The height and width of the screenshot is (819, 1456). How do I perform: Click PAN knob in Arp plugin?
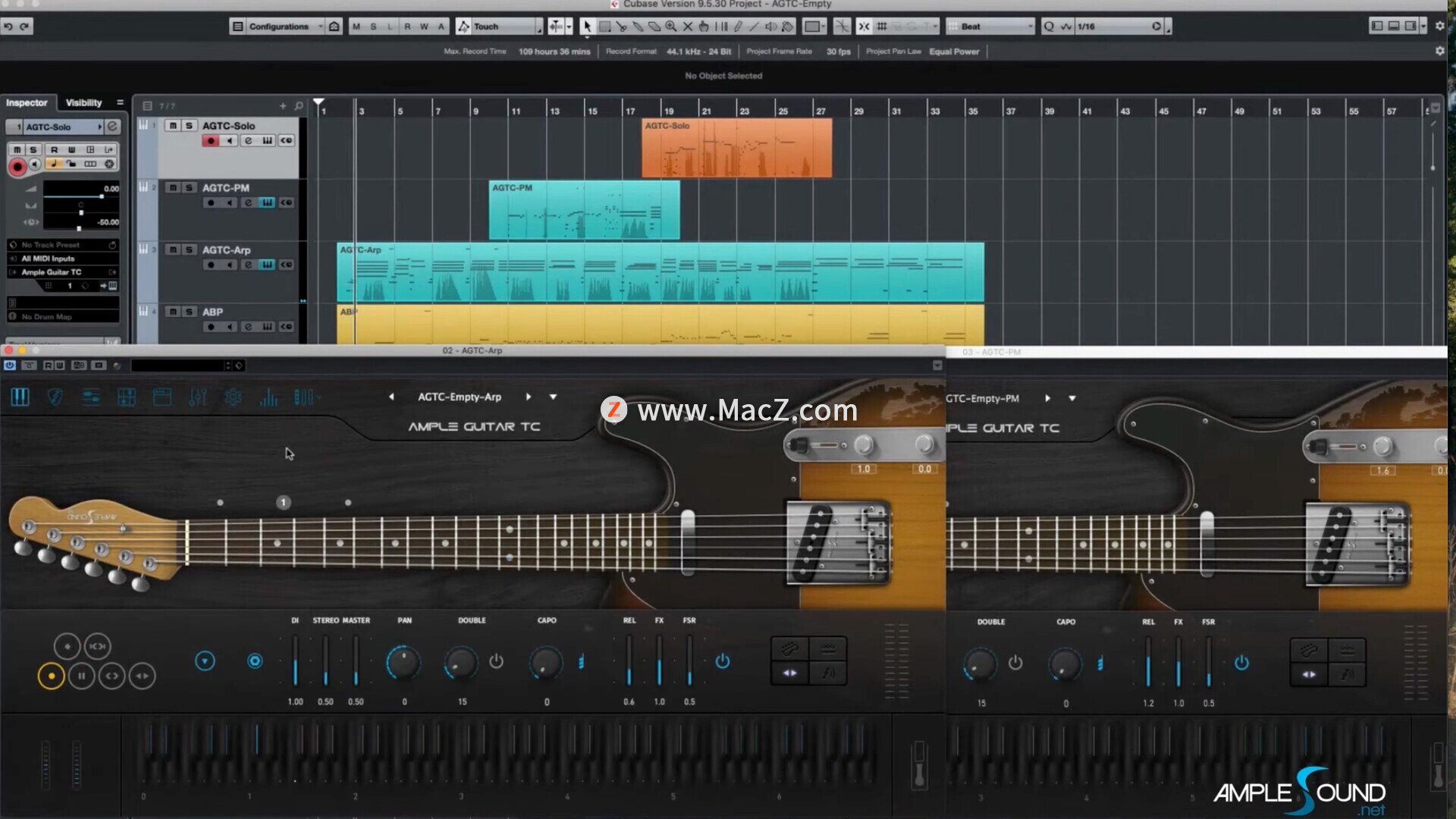pyautogui.click(x=403, y=663)
